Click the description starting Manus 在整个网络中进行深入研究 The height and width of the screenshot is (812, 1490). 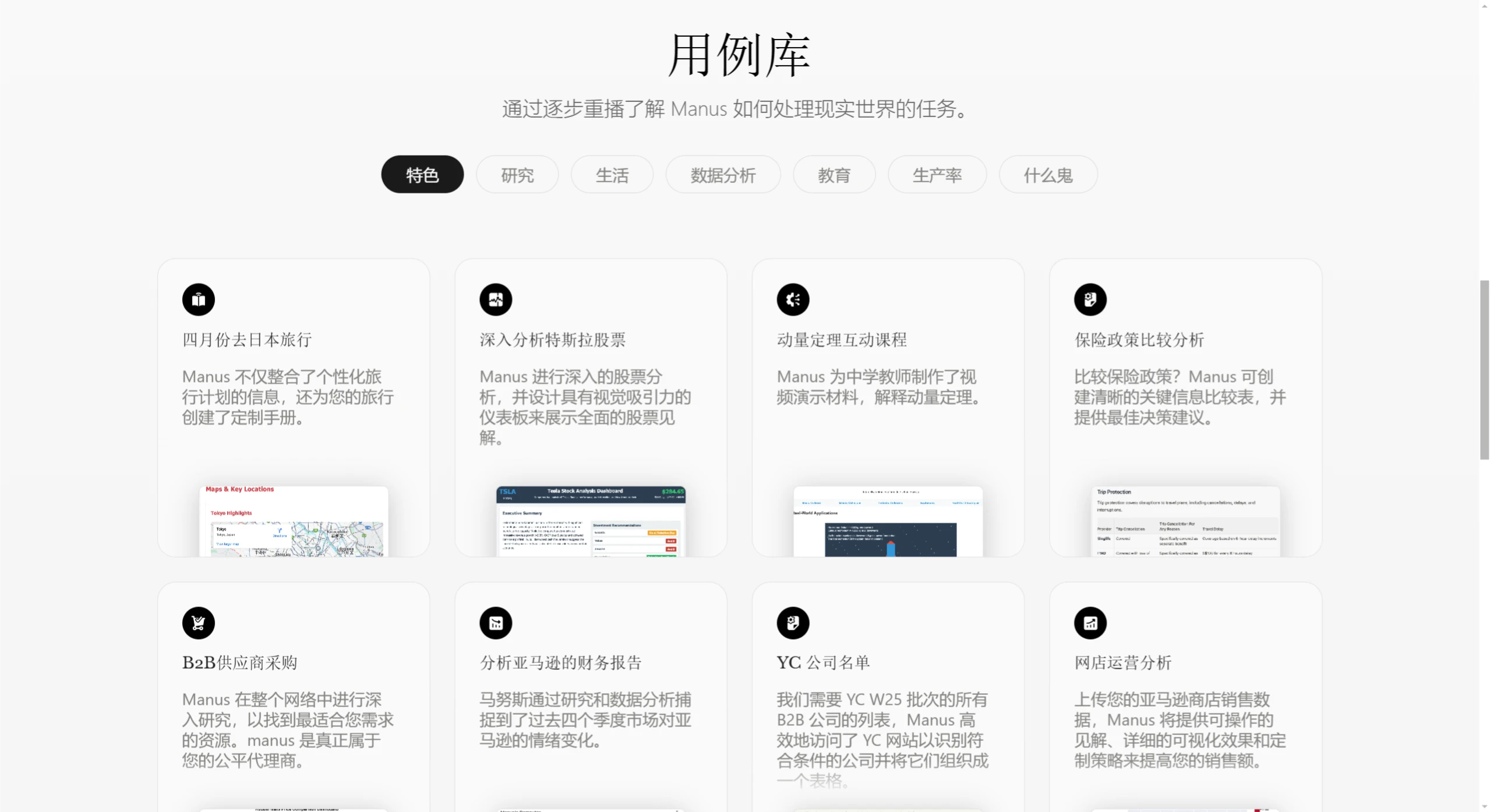pyautogui.click(x=288, y=730)
